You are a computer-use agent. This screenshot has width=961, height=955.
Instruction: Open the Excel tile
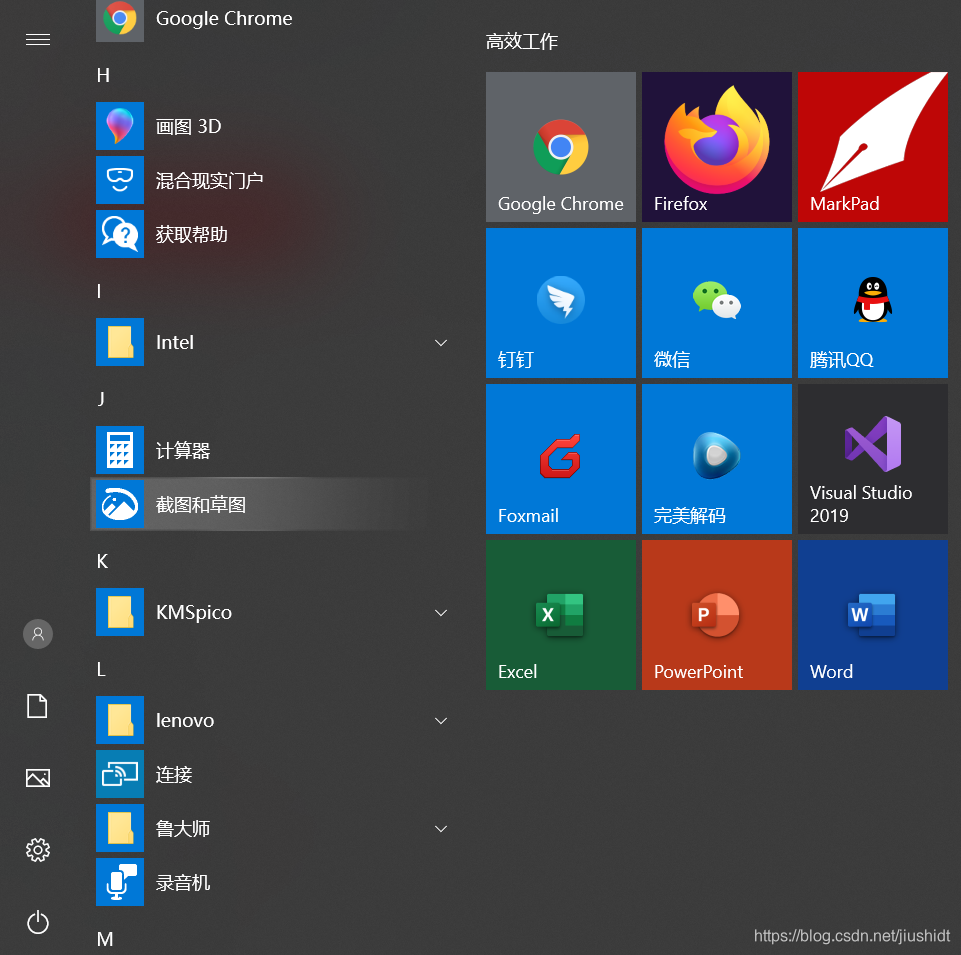pos(560,615)
